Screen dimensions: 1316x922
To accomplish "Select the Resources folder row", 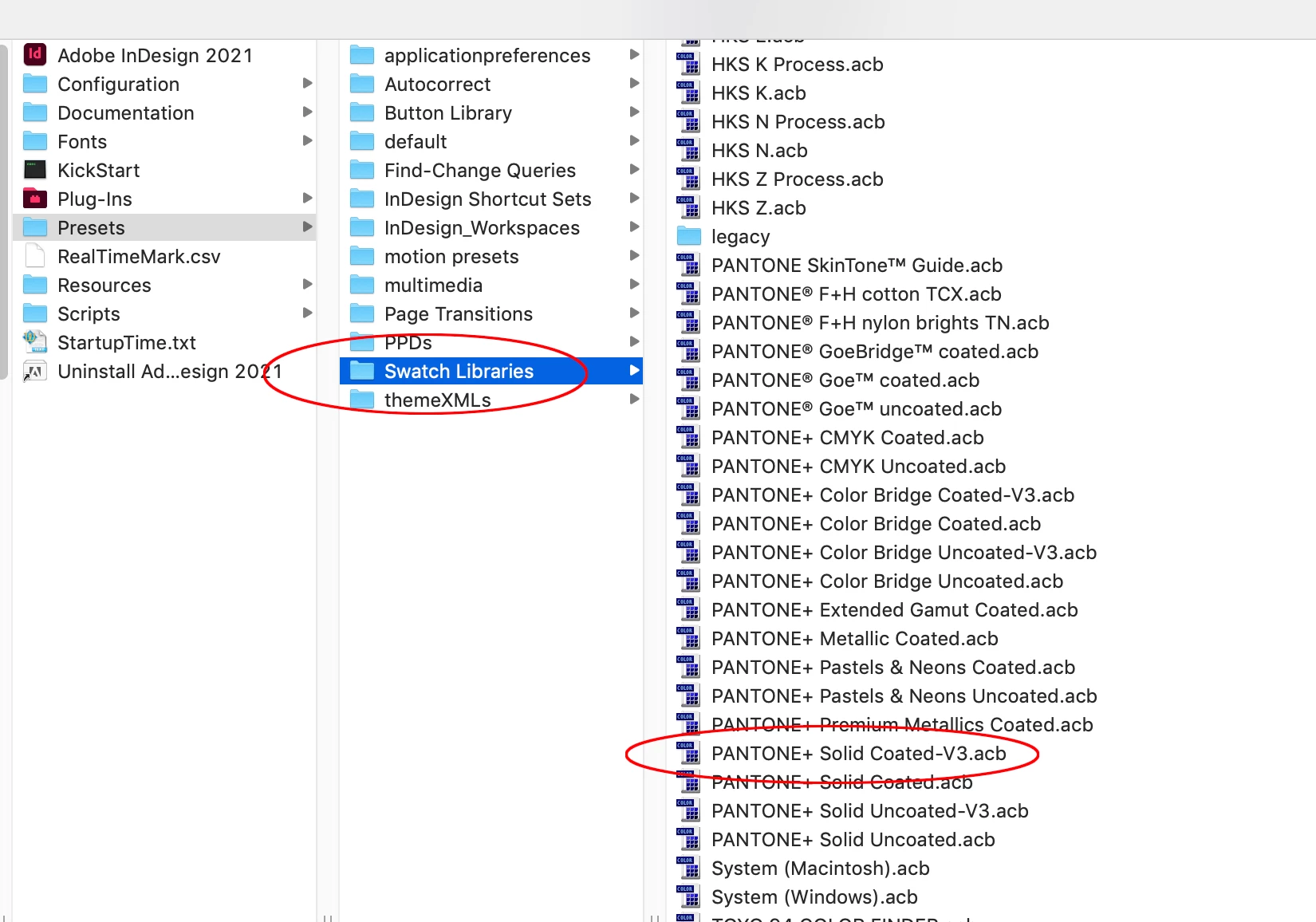I will coord(164,285).
